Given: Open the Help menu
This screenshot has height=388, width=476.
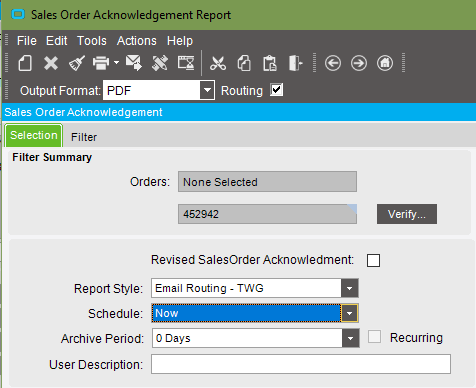Looking at the screenshot, I should click(180, 41).
